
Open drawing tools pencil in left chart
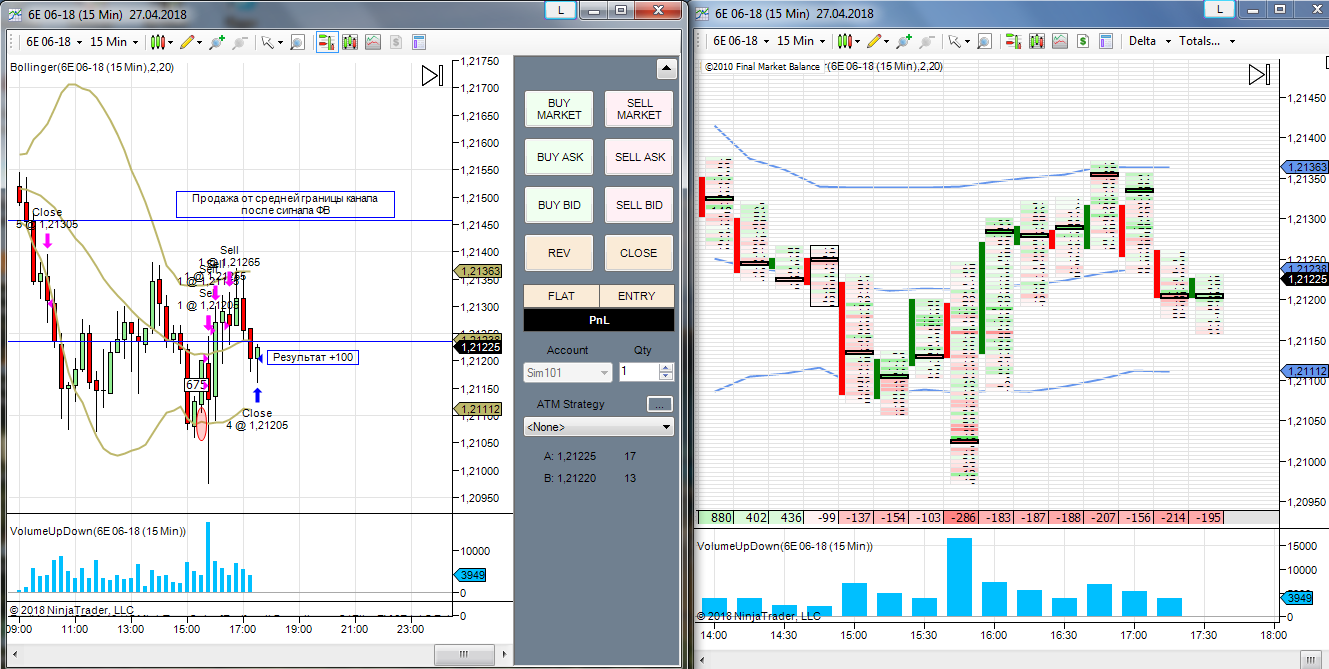(x=187, y=42)
